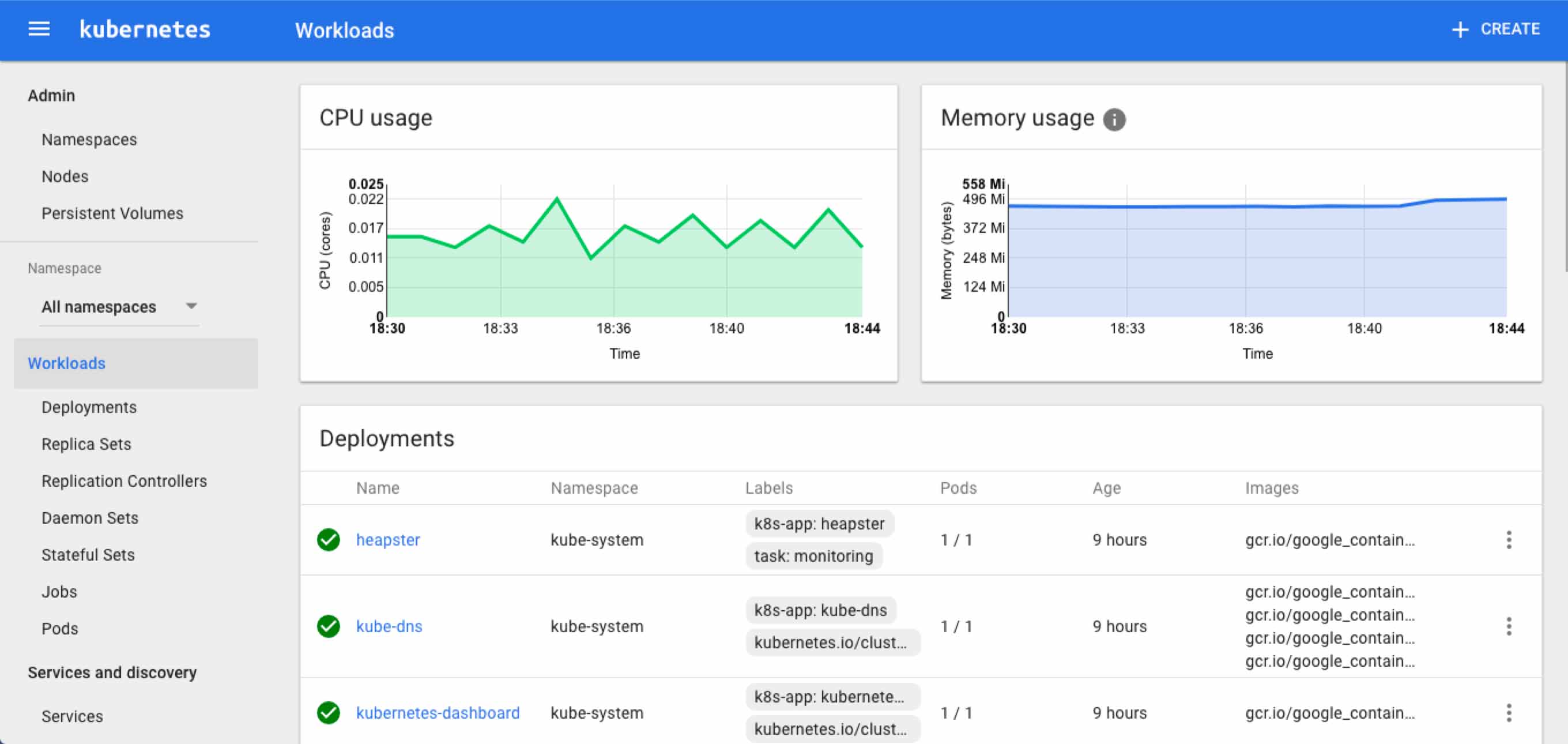Screen dimensions: 1568x744
Task: Click the three-dot menu for kubernetes-dashboard
Action: point(1510,713)
